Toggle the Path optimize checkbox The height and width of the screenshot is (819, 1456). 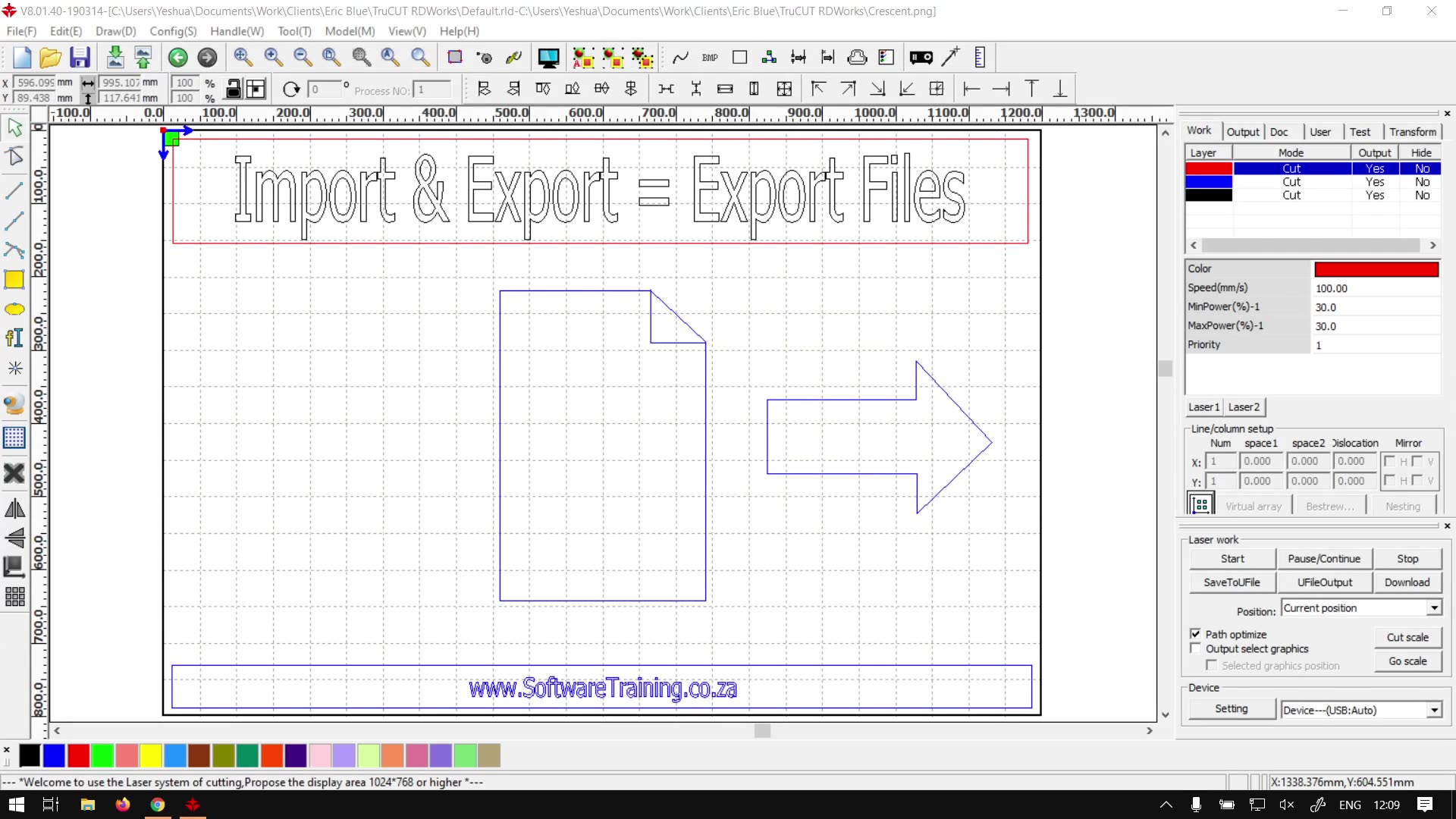point(1195,634)
